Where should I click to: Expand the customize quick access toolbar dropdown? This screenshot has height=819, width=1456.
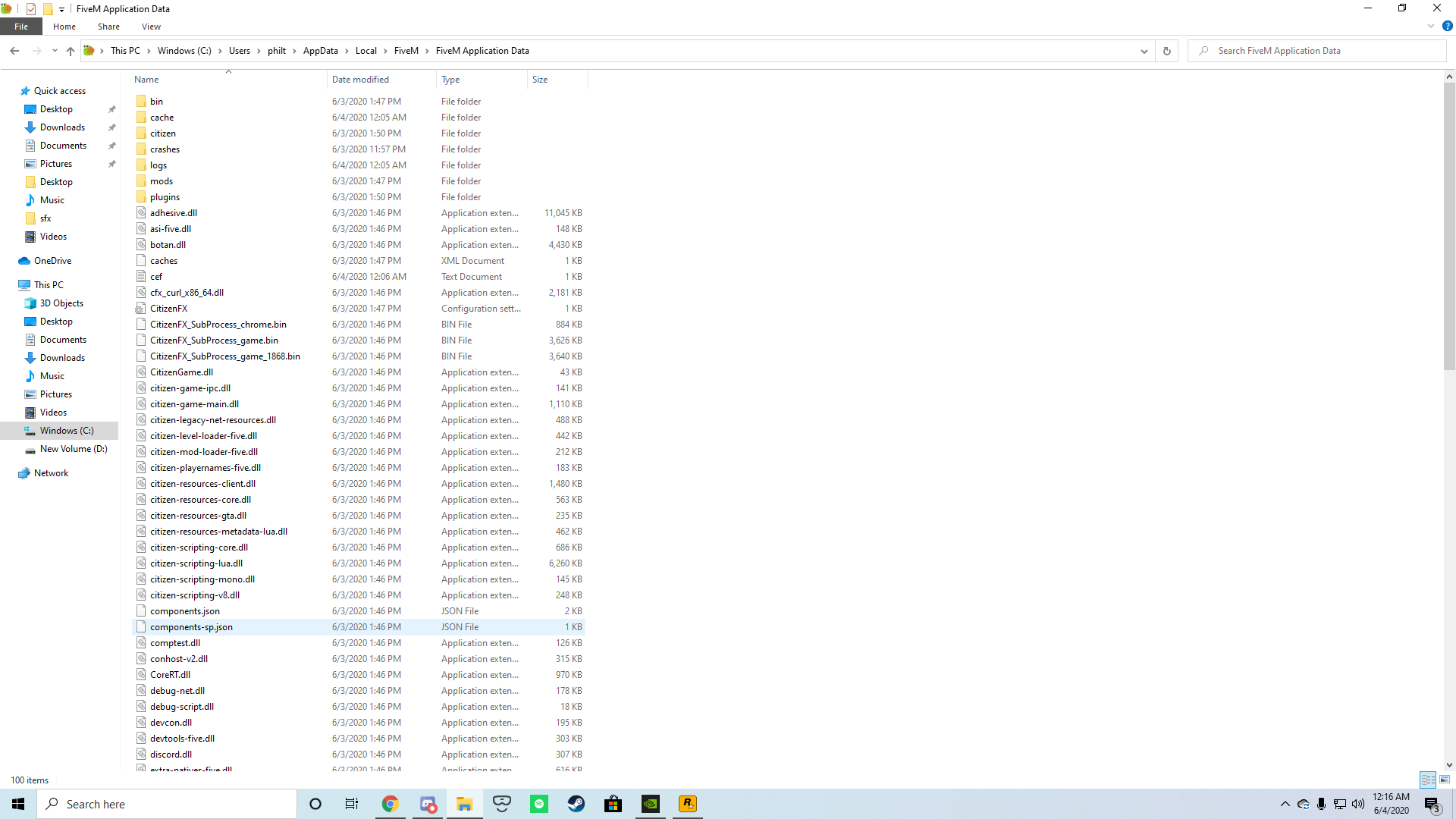(61, 9)
